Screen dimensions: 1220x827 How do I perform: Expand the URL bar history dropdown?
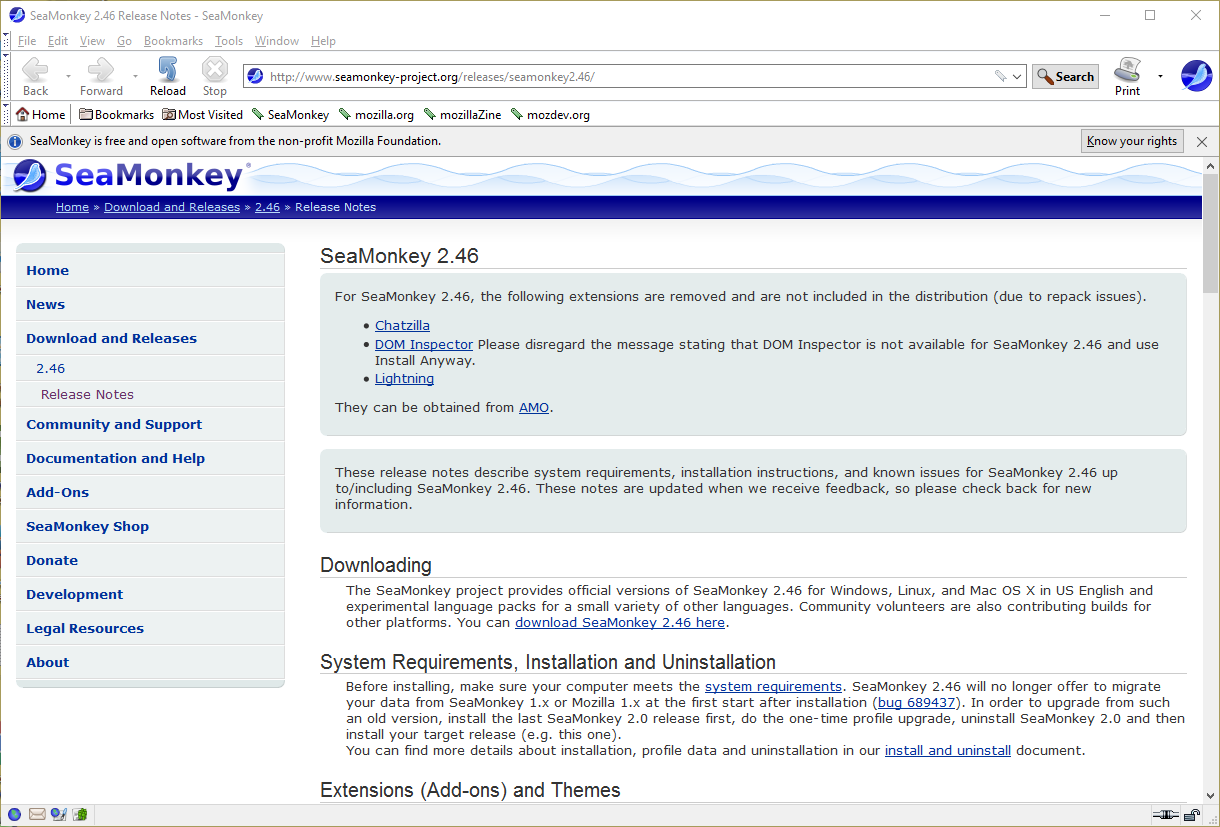coord(1018,77)
